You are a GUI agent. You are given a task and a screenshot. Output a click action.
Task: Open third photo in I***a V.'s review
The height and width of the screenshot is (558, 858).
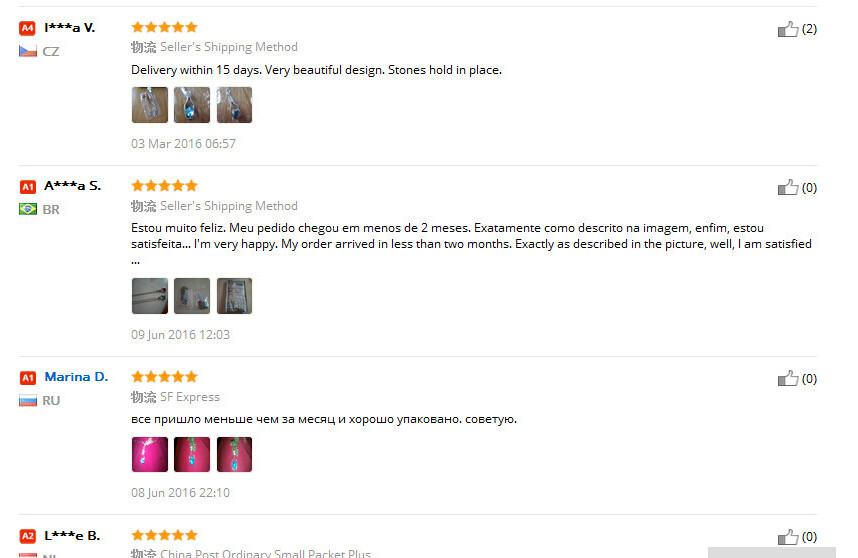click(234, 104)
